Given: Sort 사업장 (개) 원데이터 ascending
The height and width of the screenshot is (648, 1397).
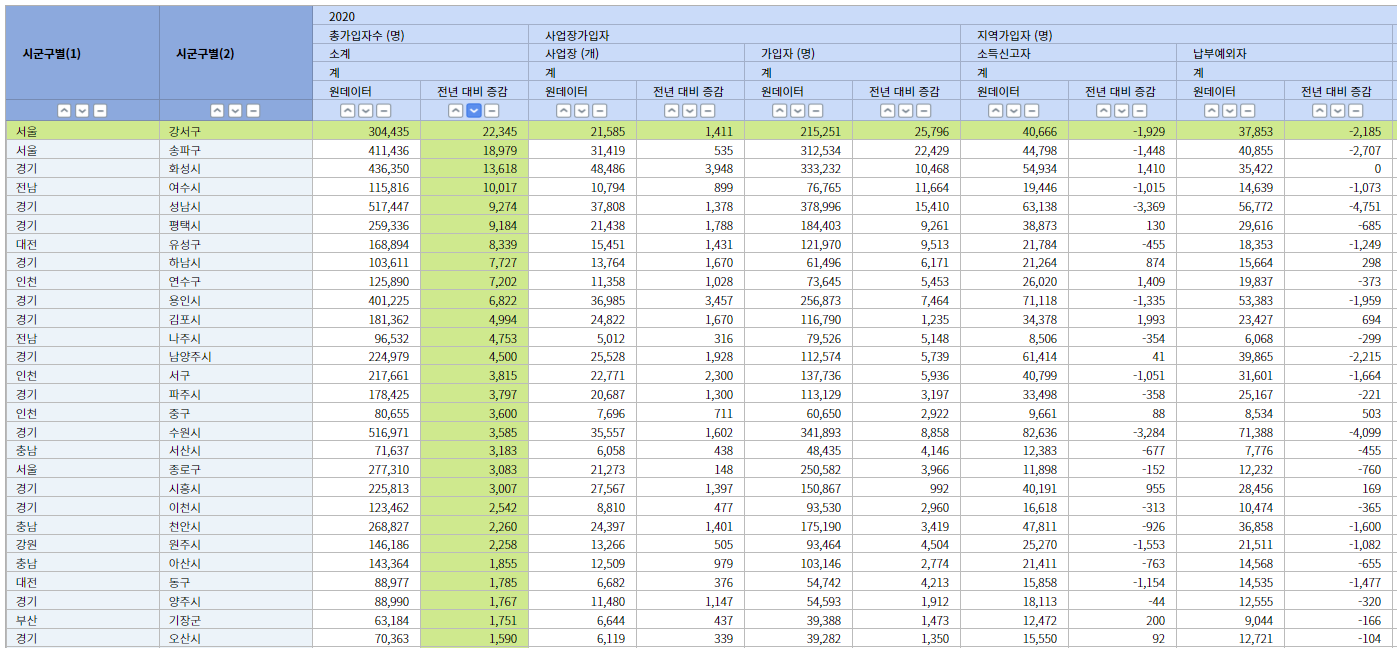Looking at the screenshot, I should pos(564,111).
